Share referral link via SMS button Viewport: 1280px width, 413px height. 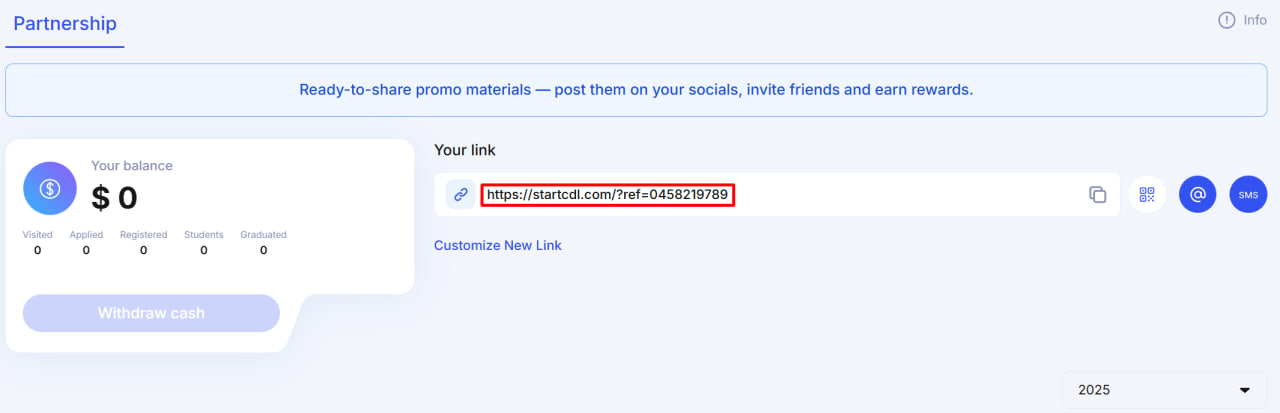1248,194
